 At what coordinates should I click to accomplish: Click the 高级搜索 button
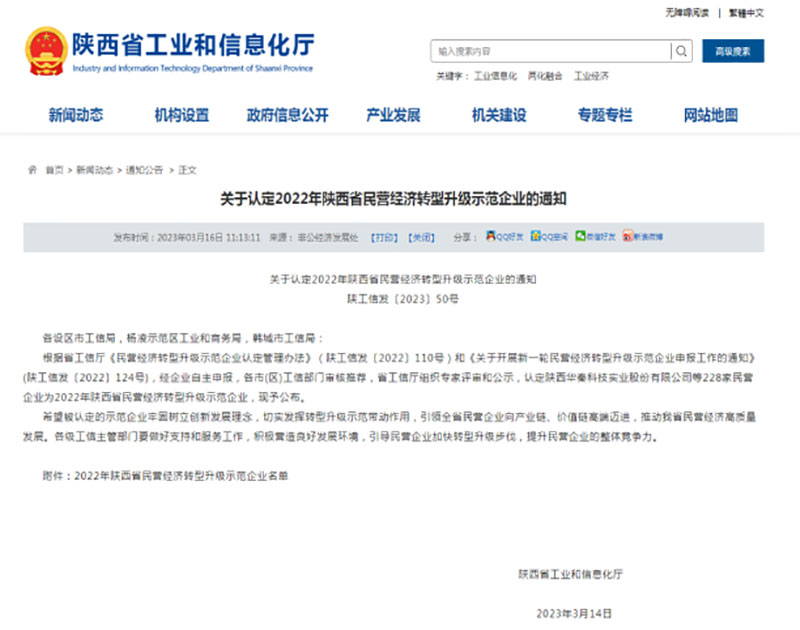732,51
